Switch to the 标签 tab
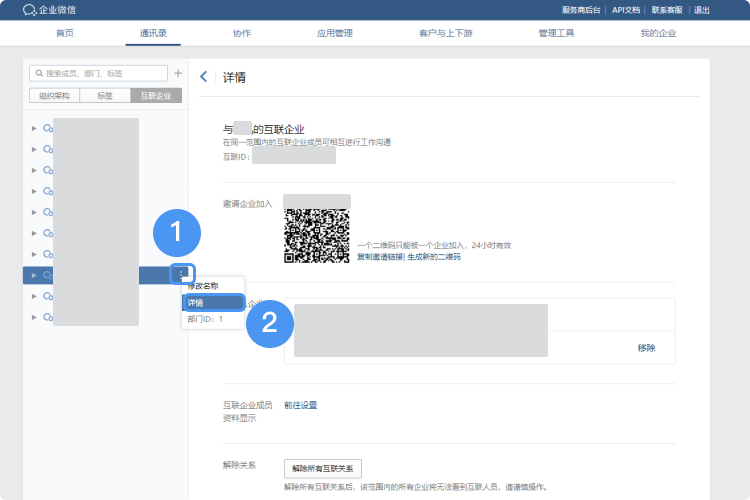Viewport: 750px width, 500px height. [105, 96]
